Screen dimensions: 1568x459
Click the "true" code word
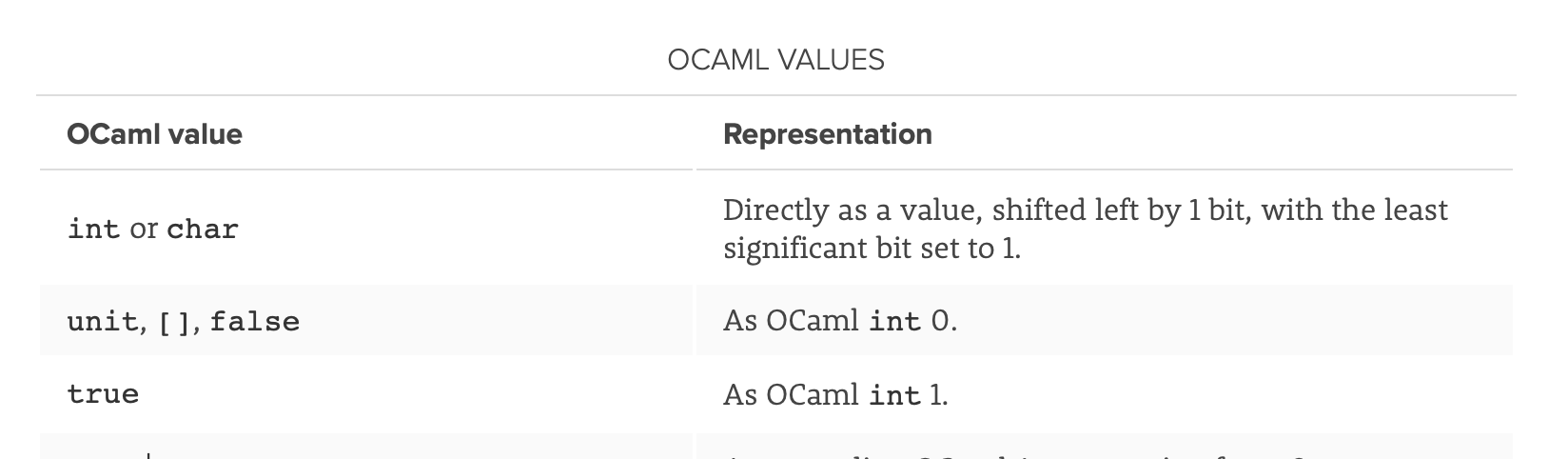(x=103, y=394)
